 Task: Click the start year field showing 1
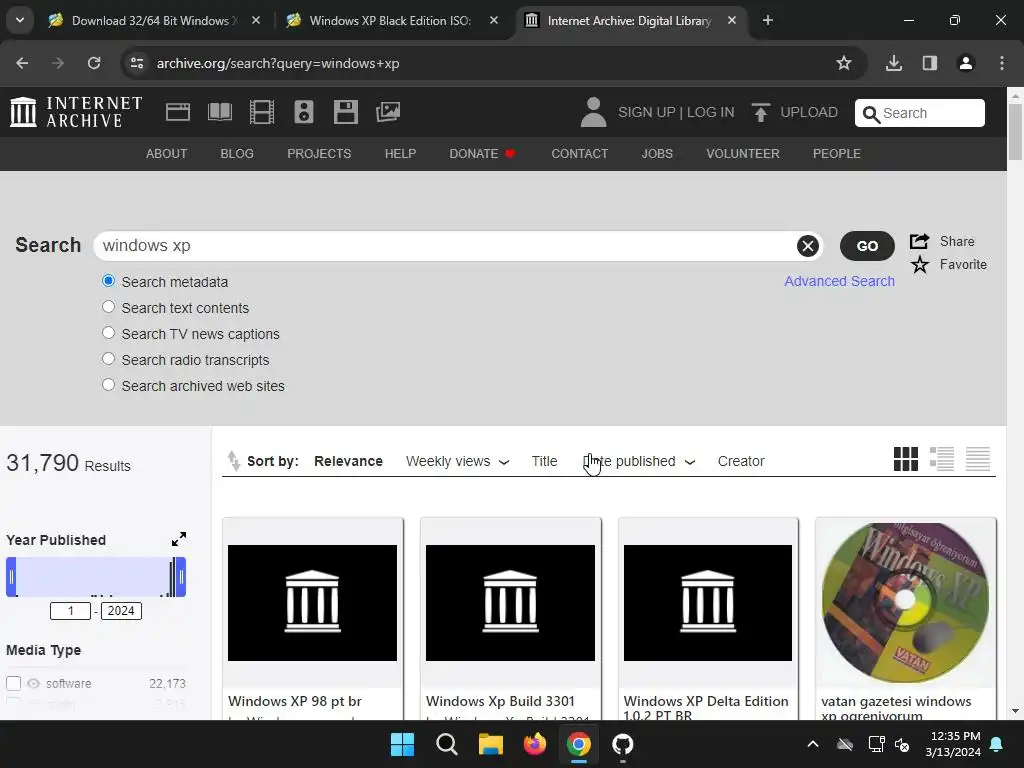point(71,611)
